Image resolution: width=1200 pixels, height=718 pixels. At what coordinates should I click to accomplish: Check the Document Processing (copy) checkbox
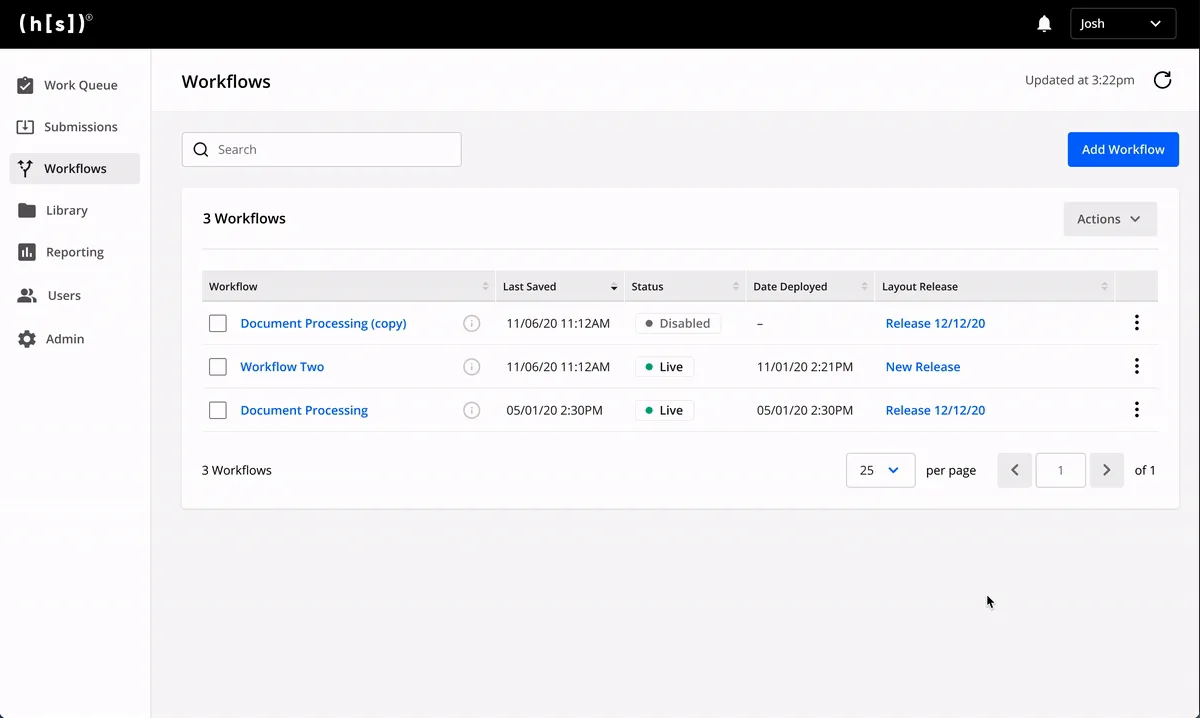point(218,324)
